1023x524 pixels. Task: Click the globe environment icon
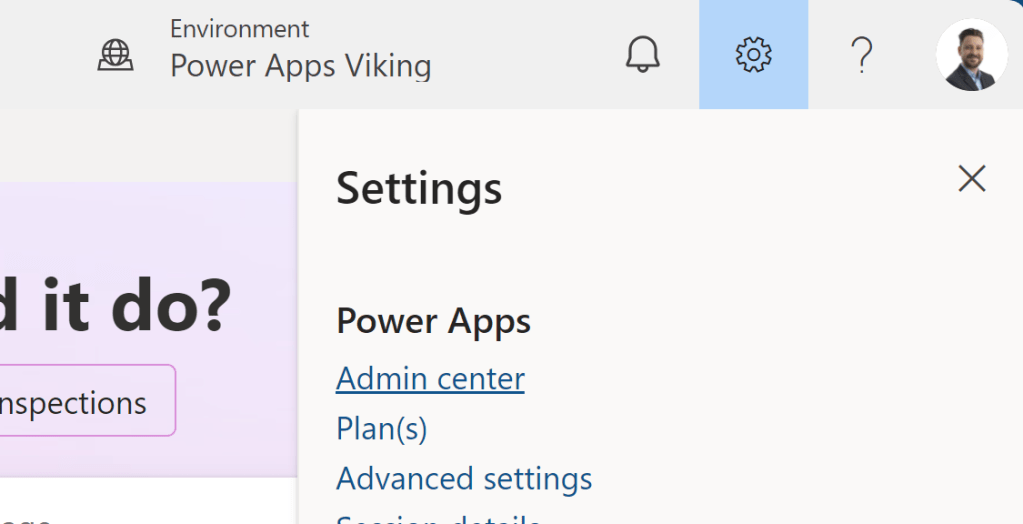click(115, 54)
